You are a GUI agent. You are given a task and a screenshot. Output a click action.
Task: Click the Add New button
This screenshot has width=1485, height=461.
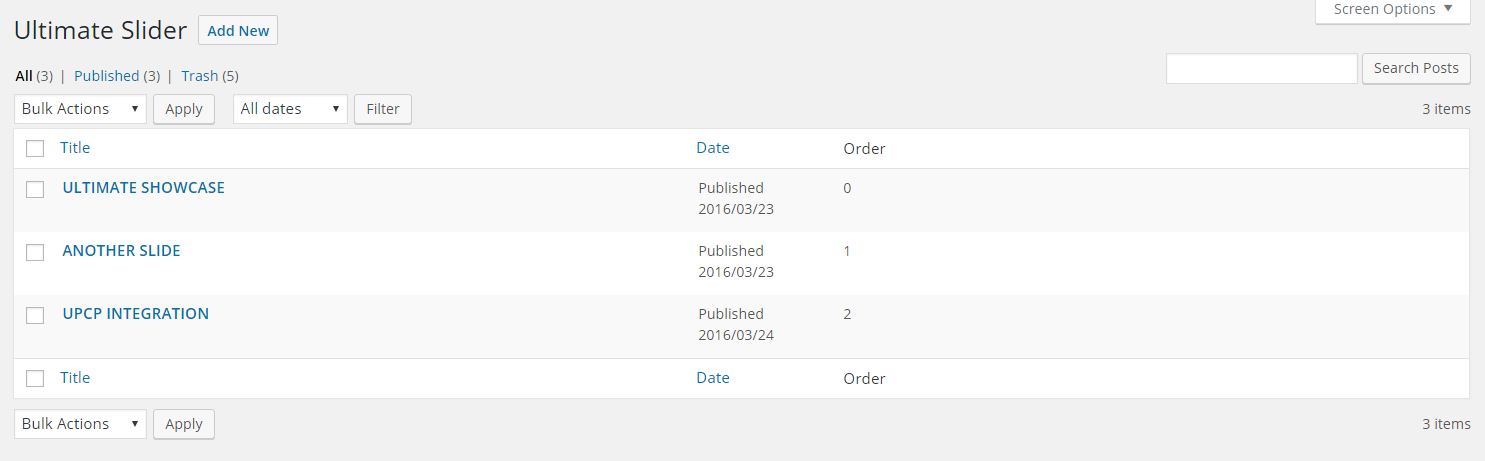(x=238, y=30)
